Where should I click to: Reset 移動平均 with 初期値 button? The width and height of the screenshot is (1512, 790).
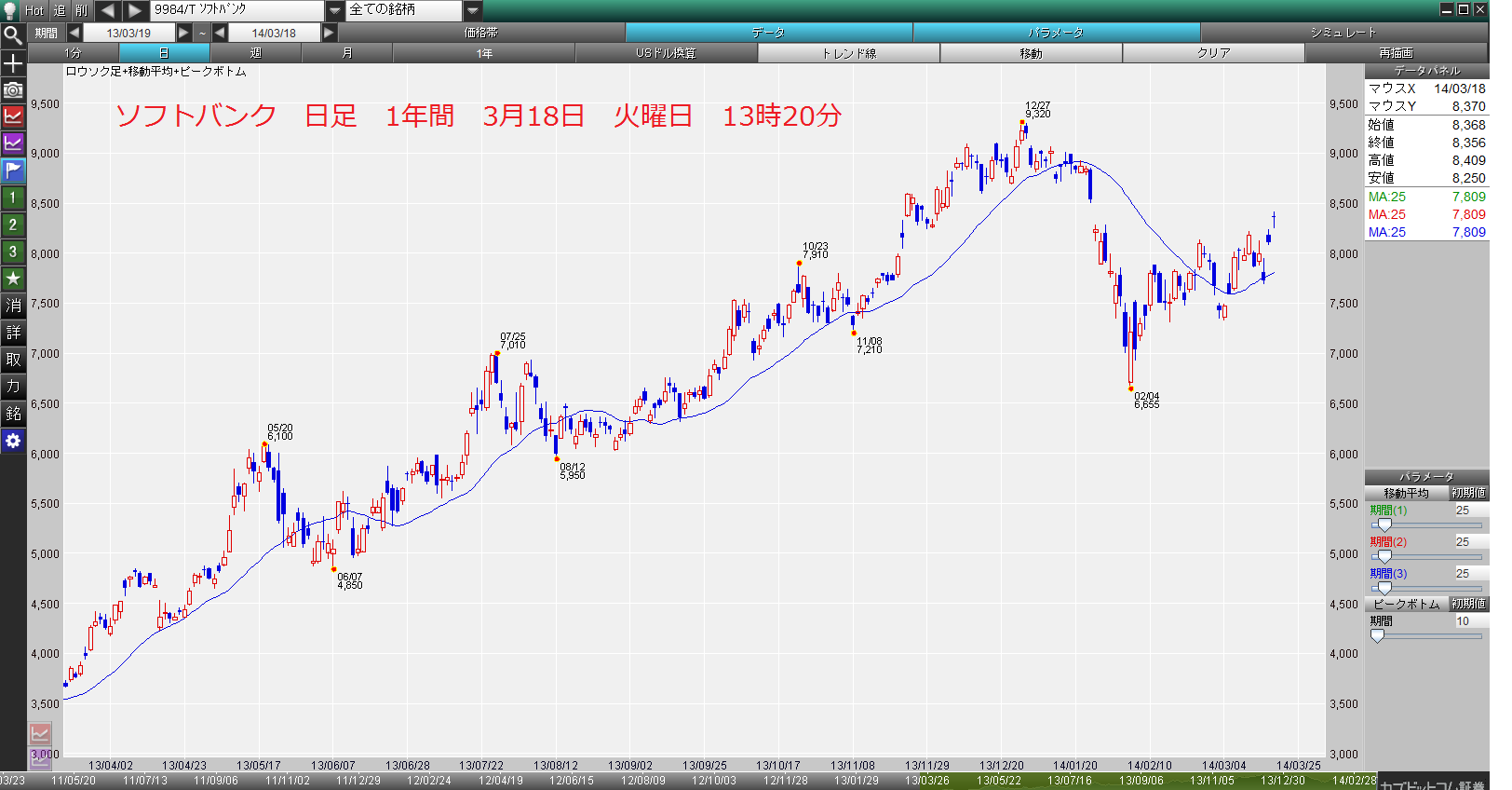pos(1469,493)
